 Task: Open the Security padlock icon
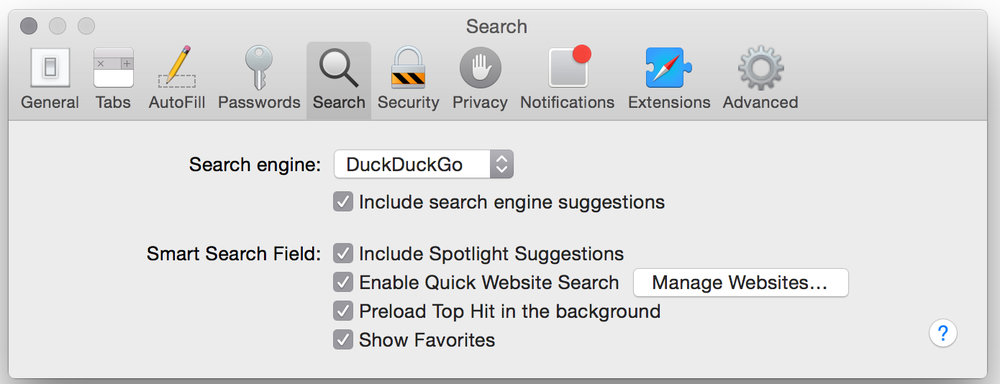click(408, 68)
